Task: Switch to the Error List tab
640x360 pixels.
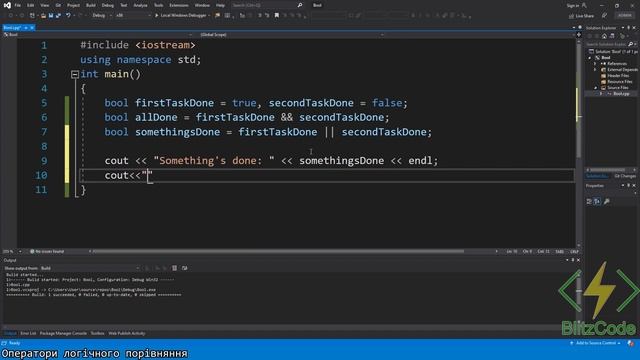Action: click(x=28, y=333)
